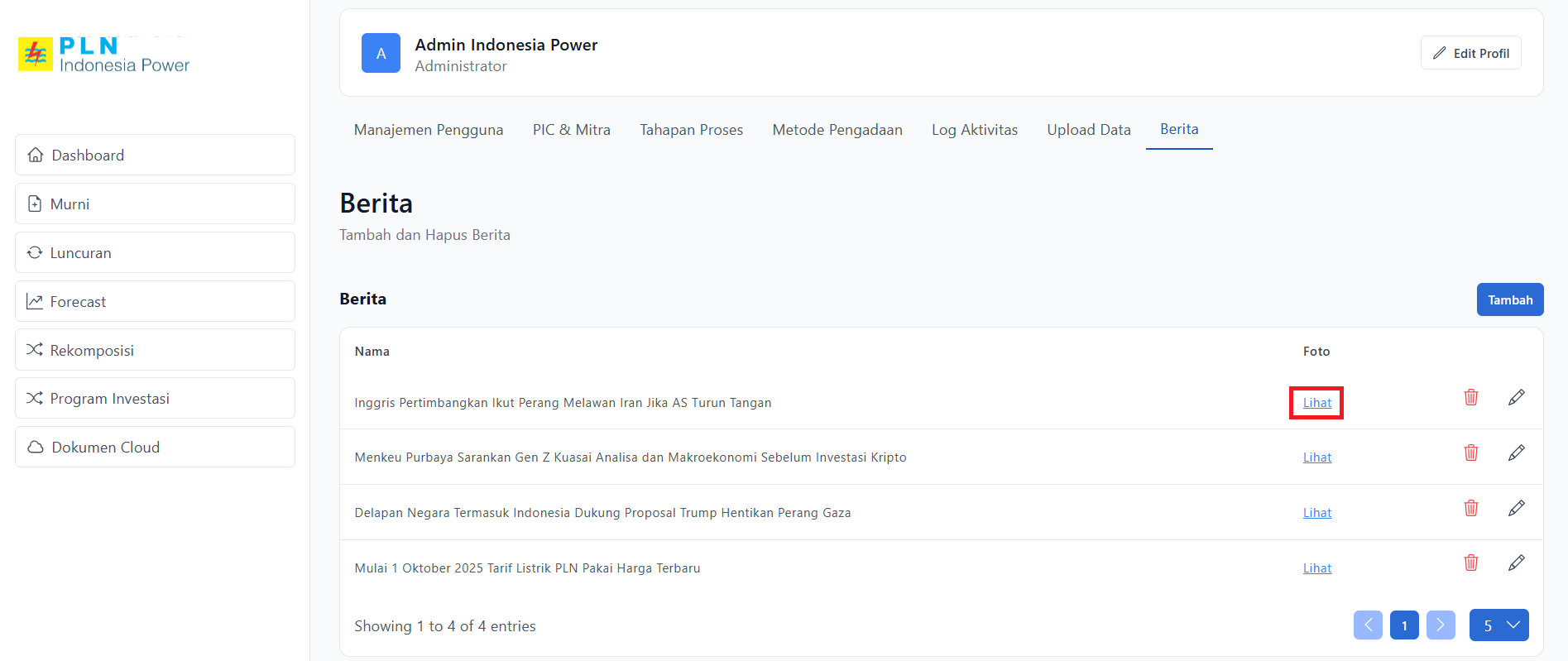Open the entries-per-page dropdown
This screenshot has width=1568, height=661.
[1498, 625]
